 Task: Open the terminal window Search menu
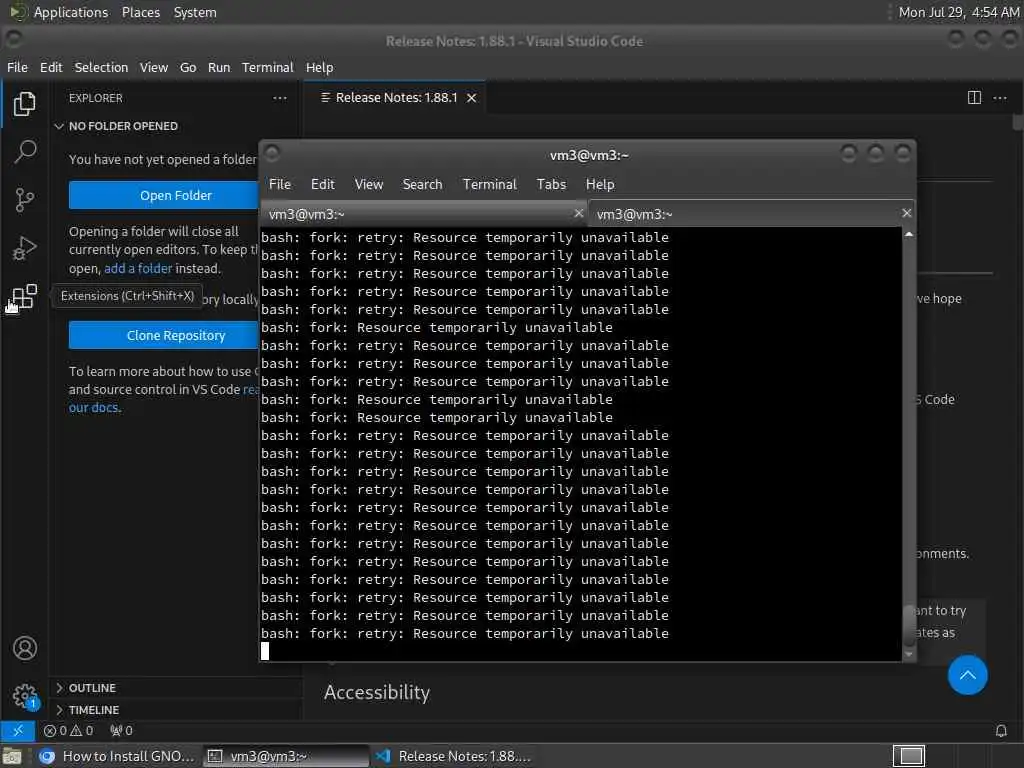point(423,184)
